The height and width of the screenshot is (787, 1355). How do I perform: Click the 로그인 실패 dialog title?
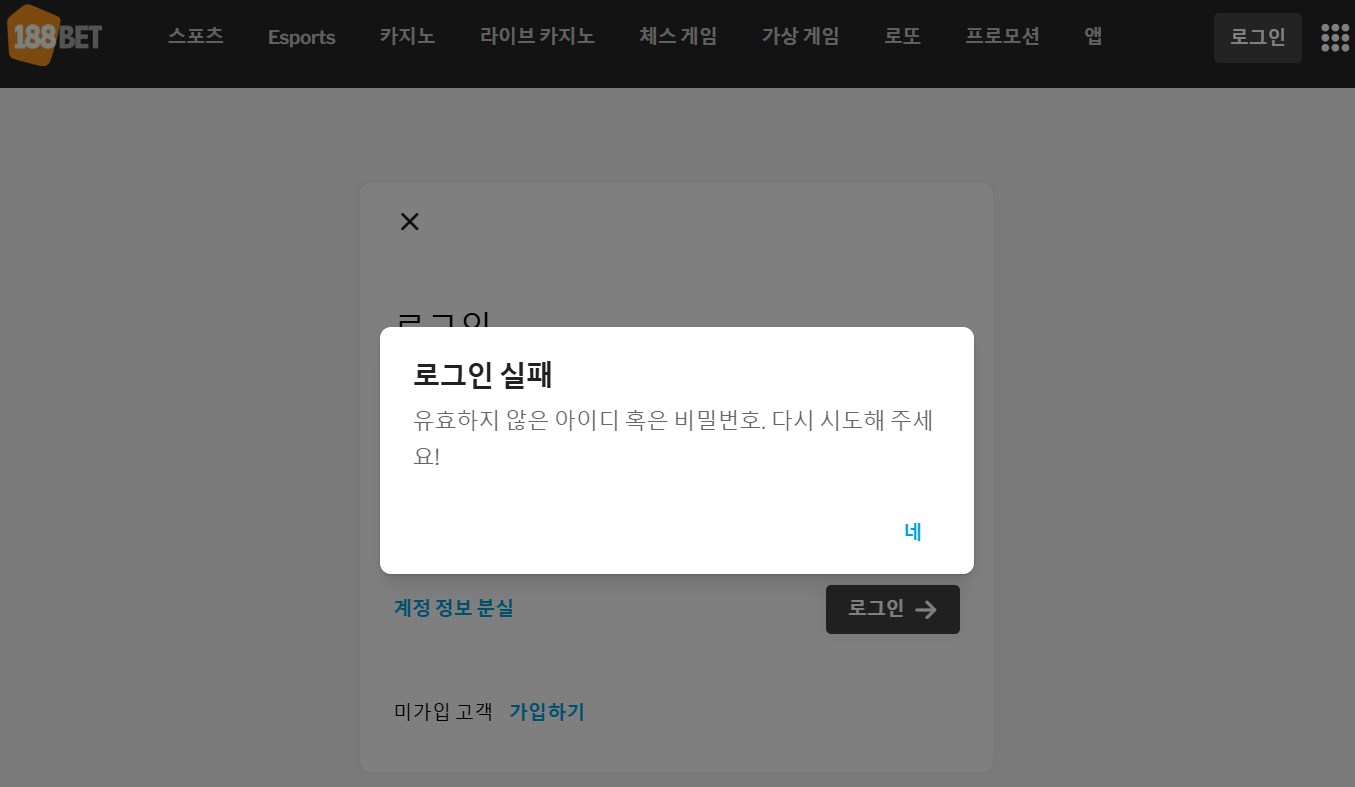coord(483,375)
